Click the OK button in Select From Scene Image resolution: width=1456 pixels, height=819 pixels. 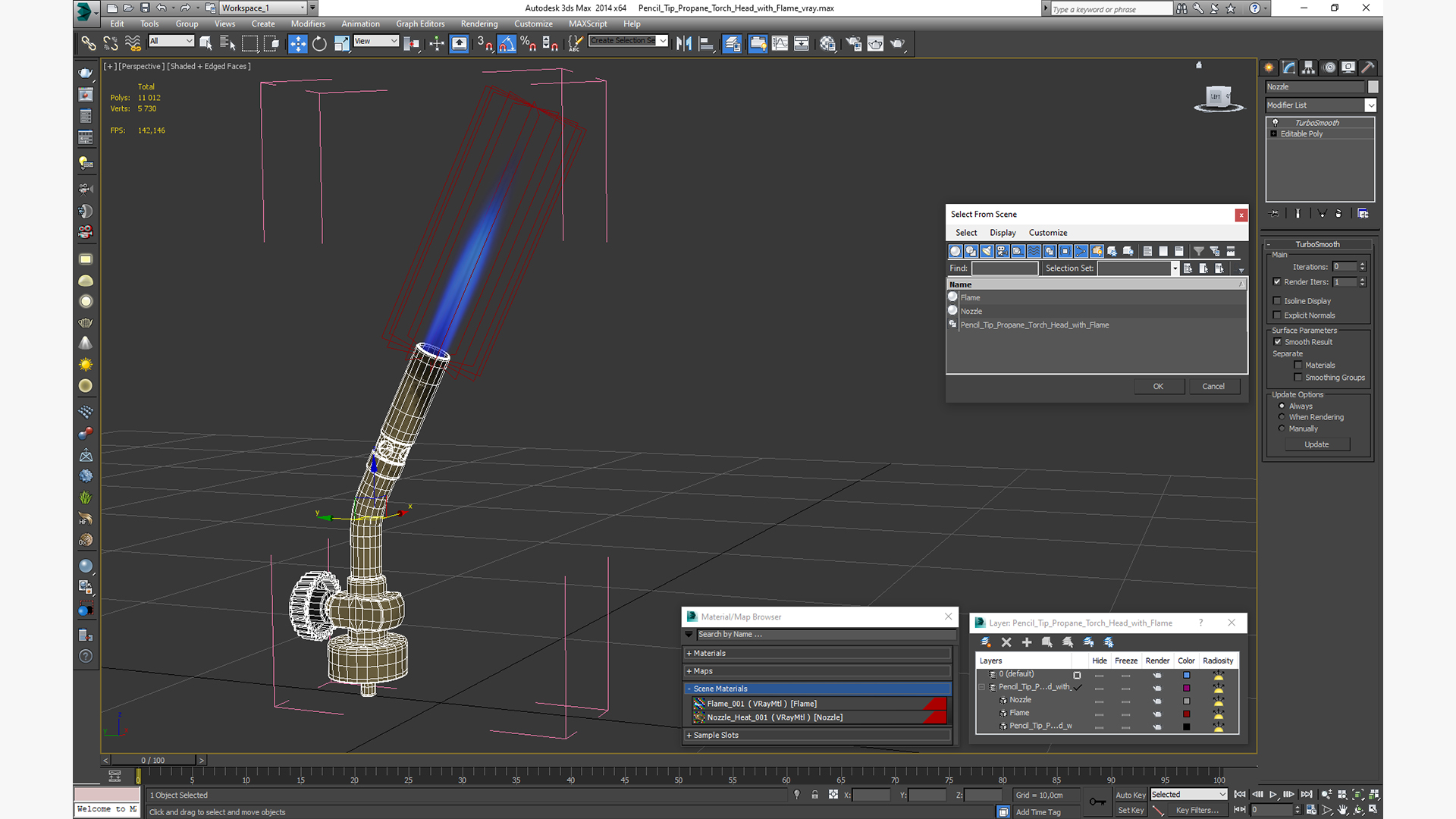[x=1158, y=387]
